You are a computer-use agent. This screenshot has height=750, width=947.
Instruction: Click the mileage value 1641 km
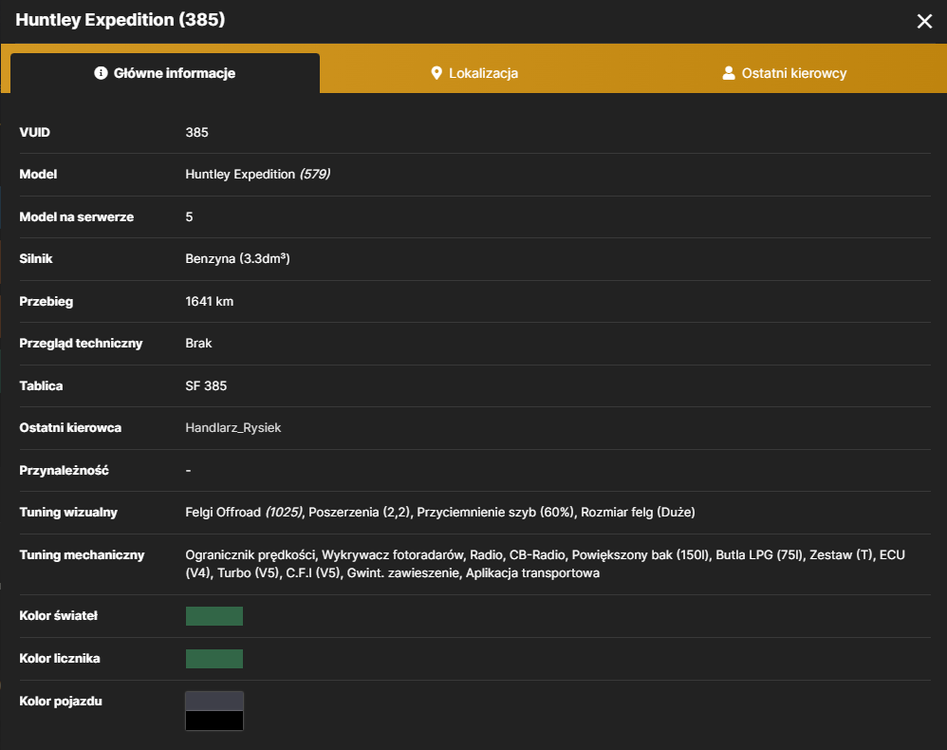[x=209, y=301]
